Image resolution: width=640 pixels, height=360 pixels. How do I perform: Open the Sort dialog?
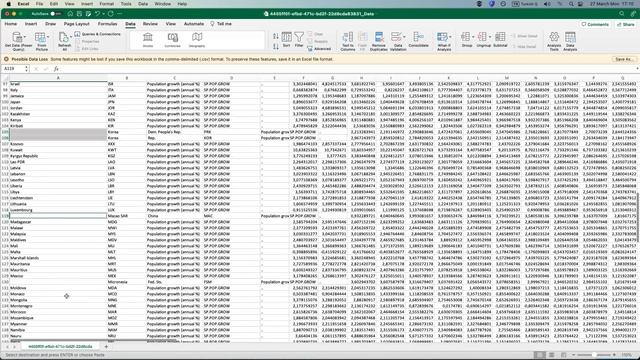(287, 39)
